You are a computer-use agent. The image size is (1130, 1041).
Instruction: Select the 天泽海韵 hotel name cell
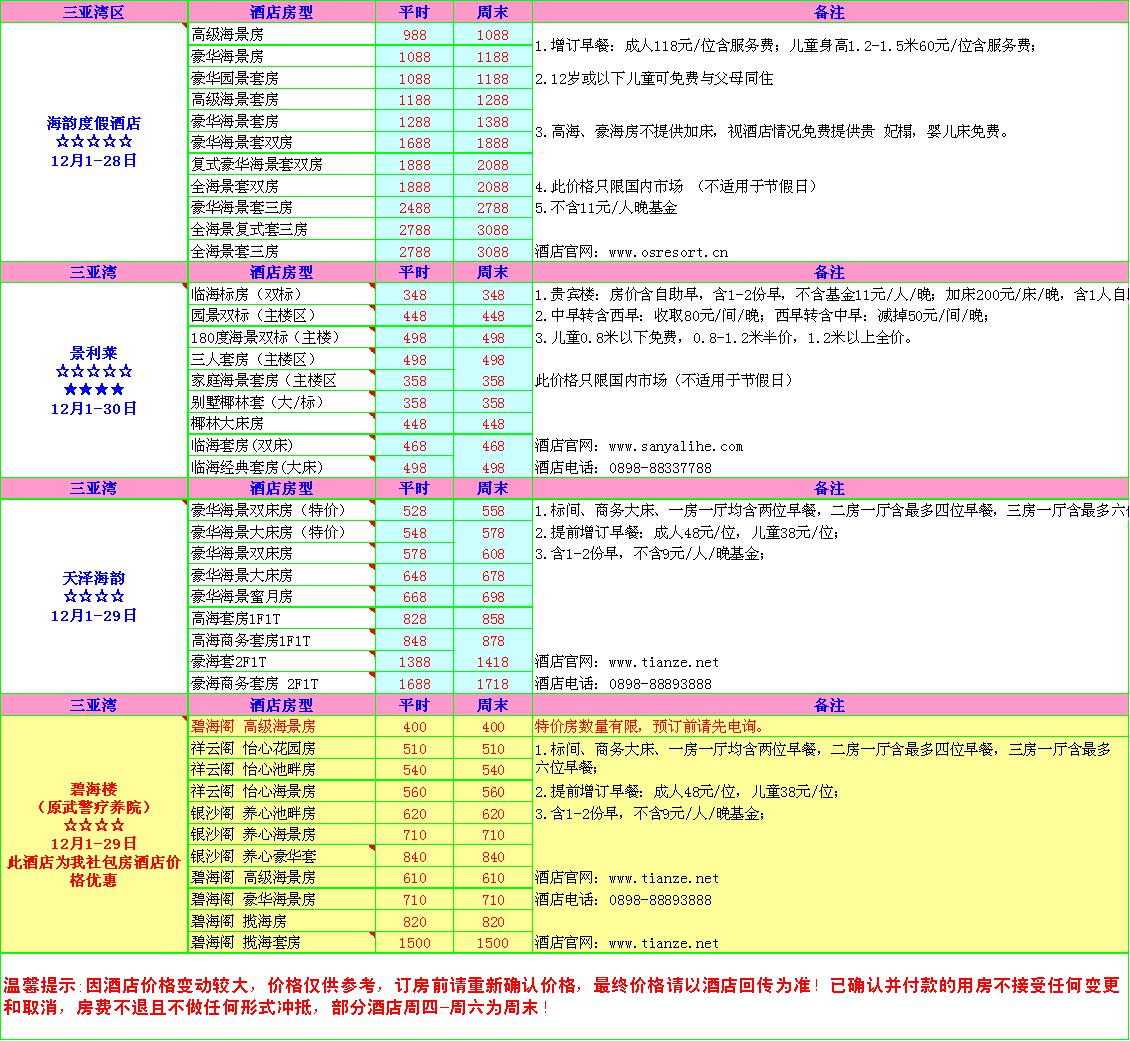point(94,578)
